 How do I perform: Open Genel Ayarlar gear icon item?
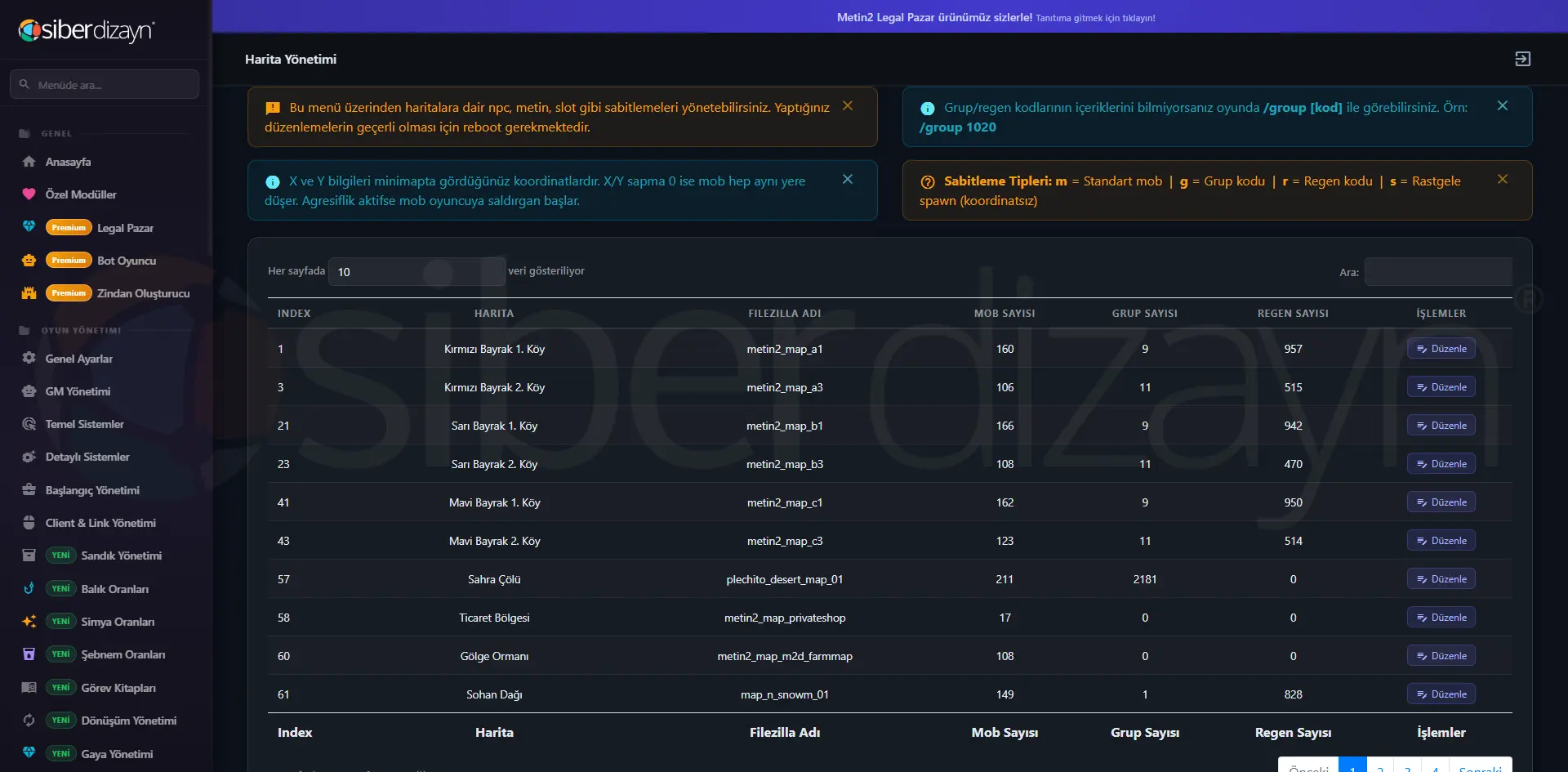(x=29, y=359)
